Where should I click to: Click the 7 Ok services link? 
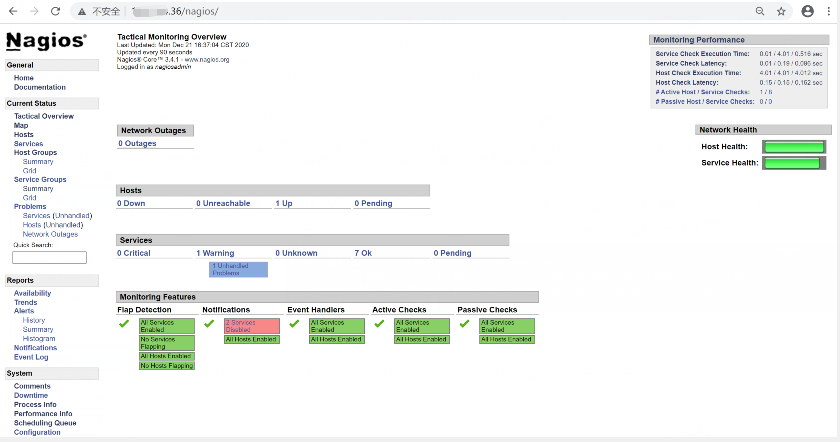point(363,253)
